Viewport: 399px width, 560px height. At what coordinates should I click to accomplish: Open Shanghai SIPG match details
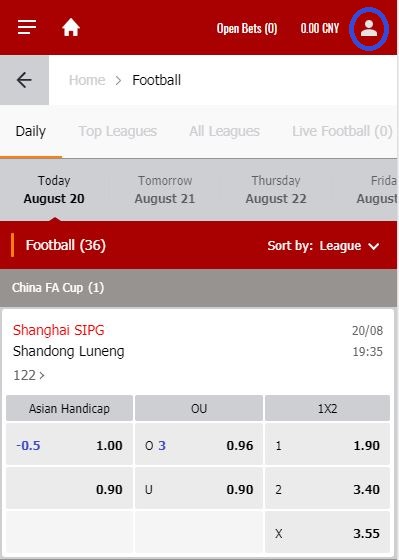(59, 330)
